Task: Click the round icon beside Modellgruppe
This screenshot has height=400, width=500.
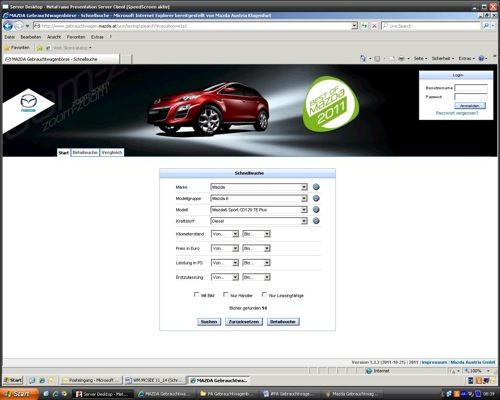Action: [x=316, y=198]
